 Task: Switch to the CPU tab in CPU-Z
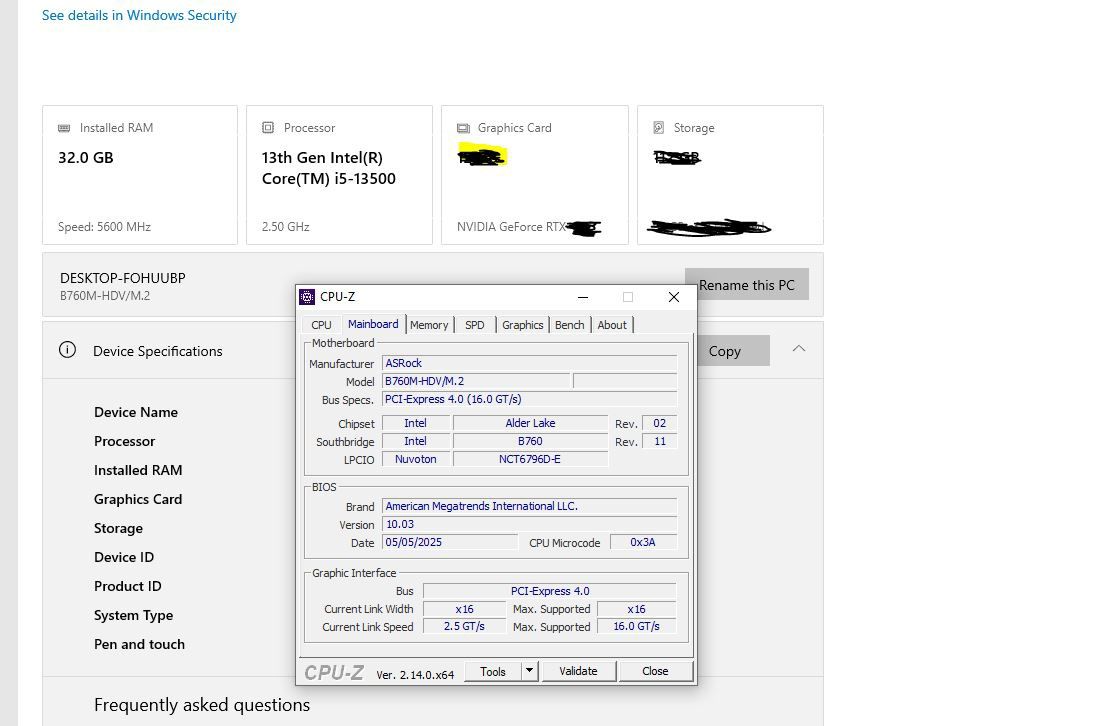(x=321, y=325)
